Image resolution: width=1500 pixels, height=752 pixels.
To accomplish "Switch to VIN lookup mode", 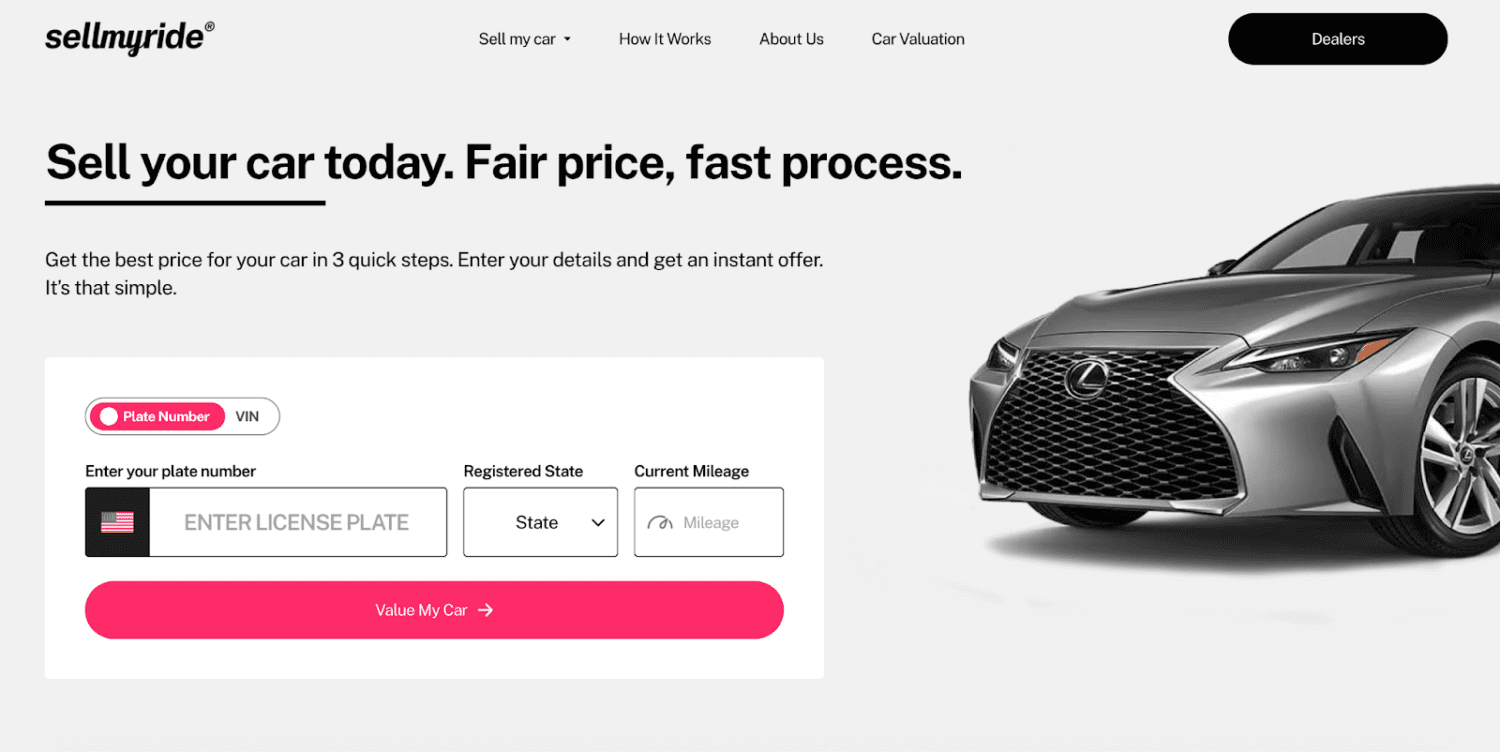I will coord(247,417).
